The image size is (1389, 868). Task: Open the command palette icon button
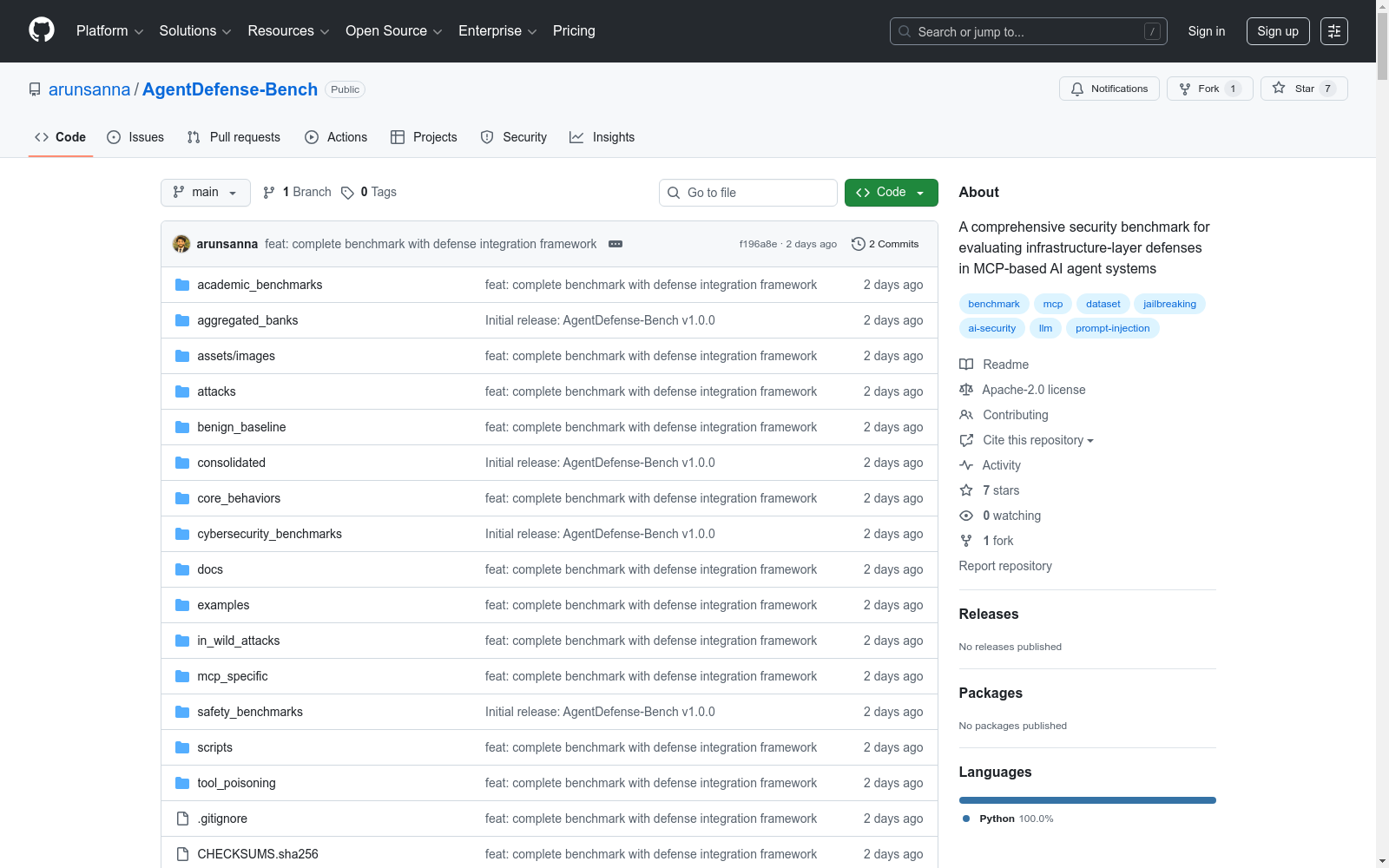1334,31
